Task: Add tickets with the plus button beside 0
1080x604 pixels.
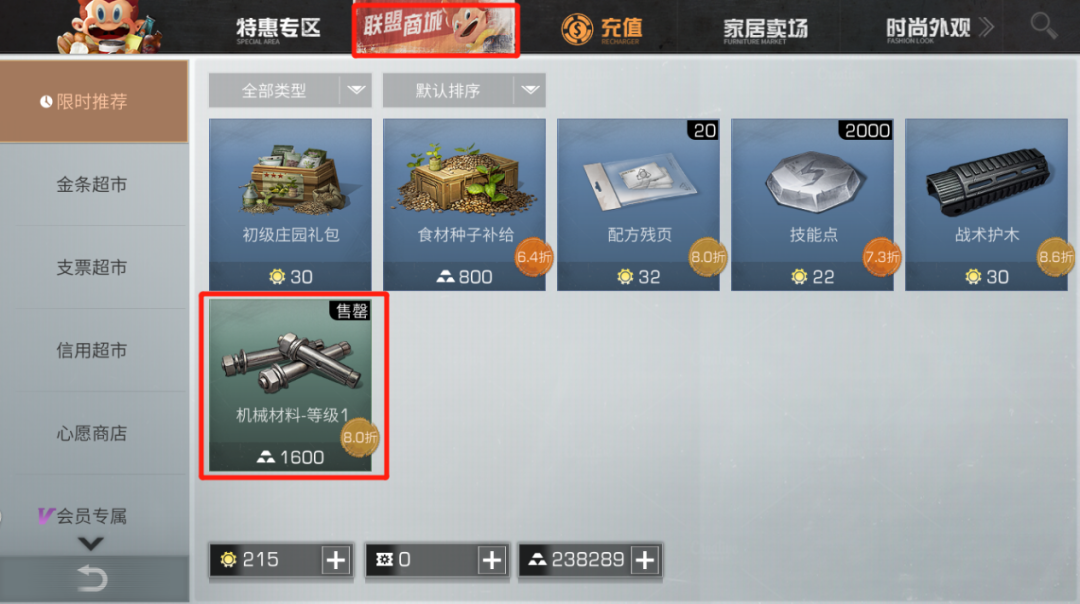Action: [492, 560]
